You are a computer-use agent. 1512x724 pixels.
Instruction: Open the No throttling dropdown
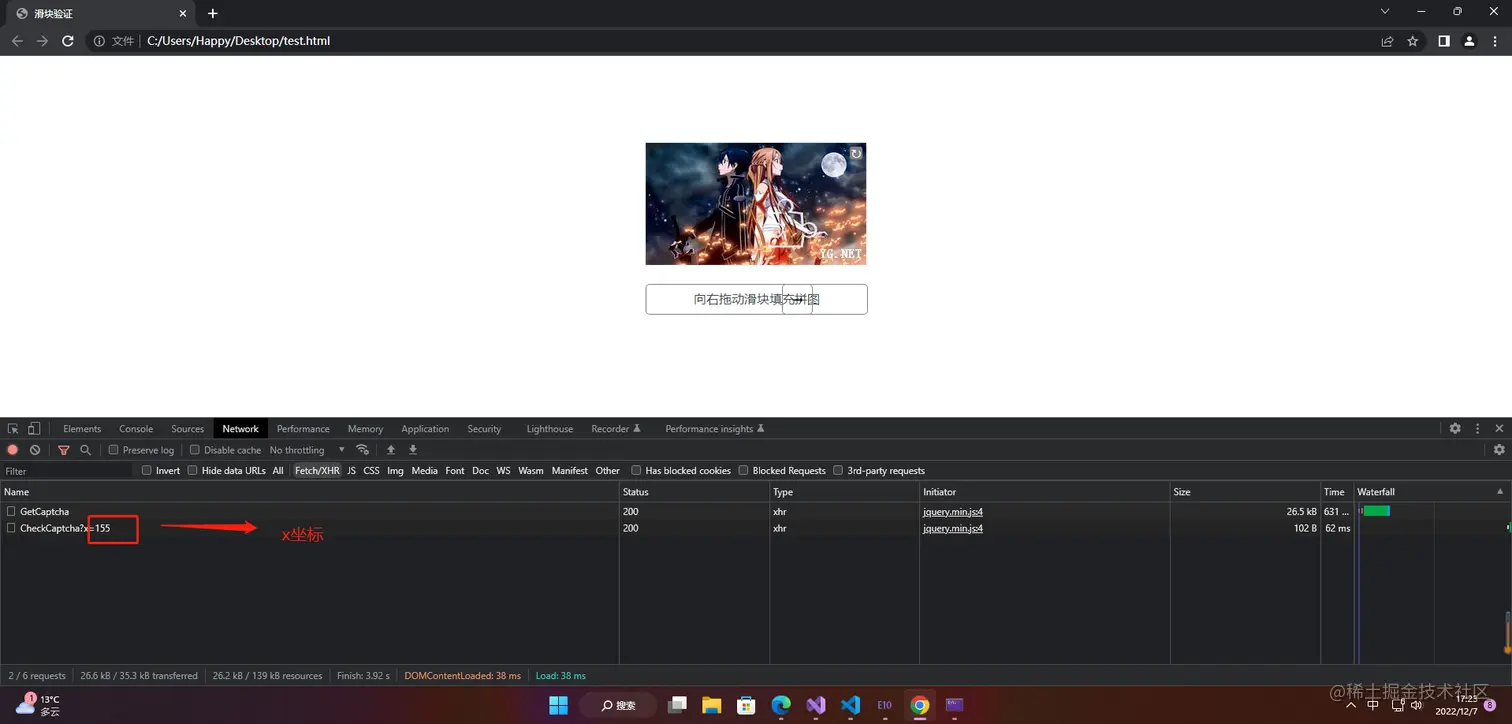307,450
